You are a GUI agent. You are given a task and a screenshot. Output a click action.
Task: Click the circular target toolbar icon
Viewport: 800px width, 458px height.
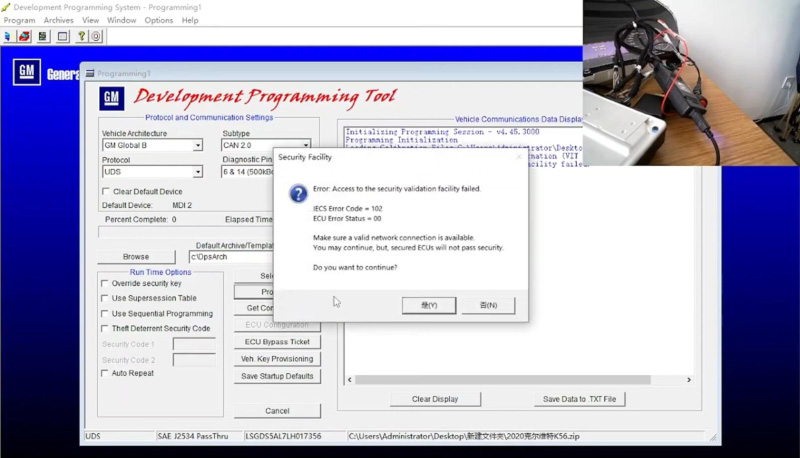pos(96,37)
